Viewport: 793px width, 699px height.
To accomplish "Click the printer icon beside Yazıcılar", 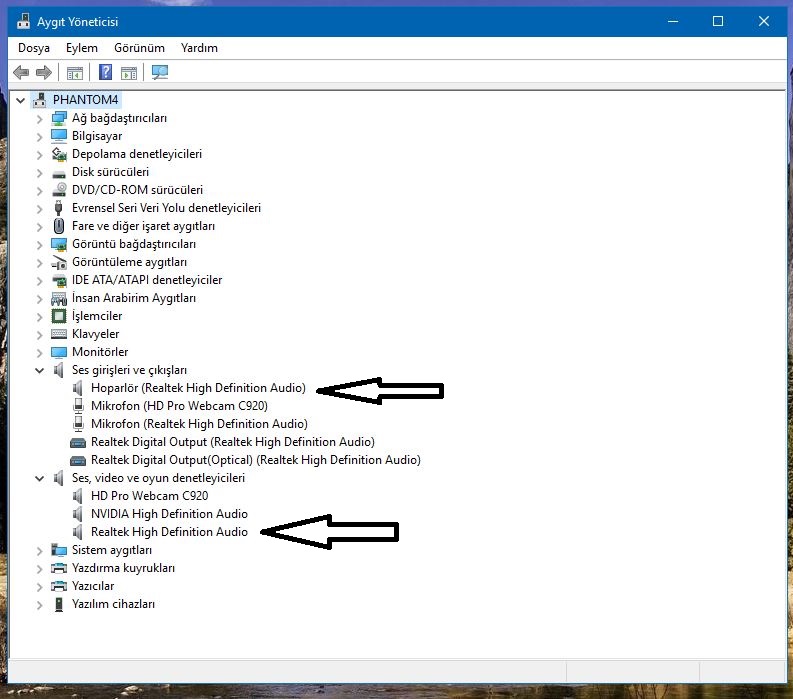I will tap(59, 586).
